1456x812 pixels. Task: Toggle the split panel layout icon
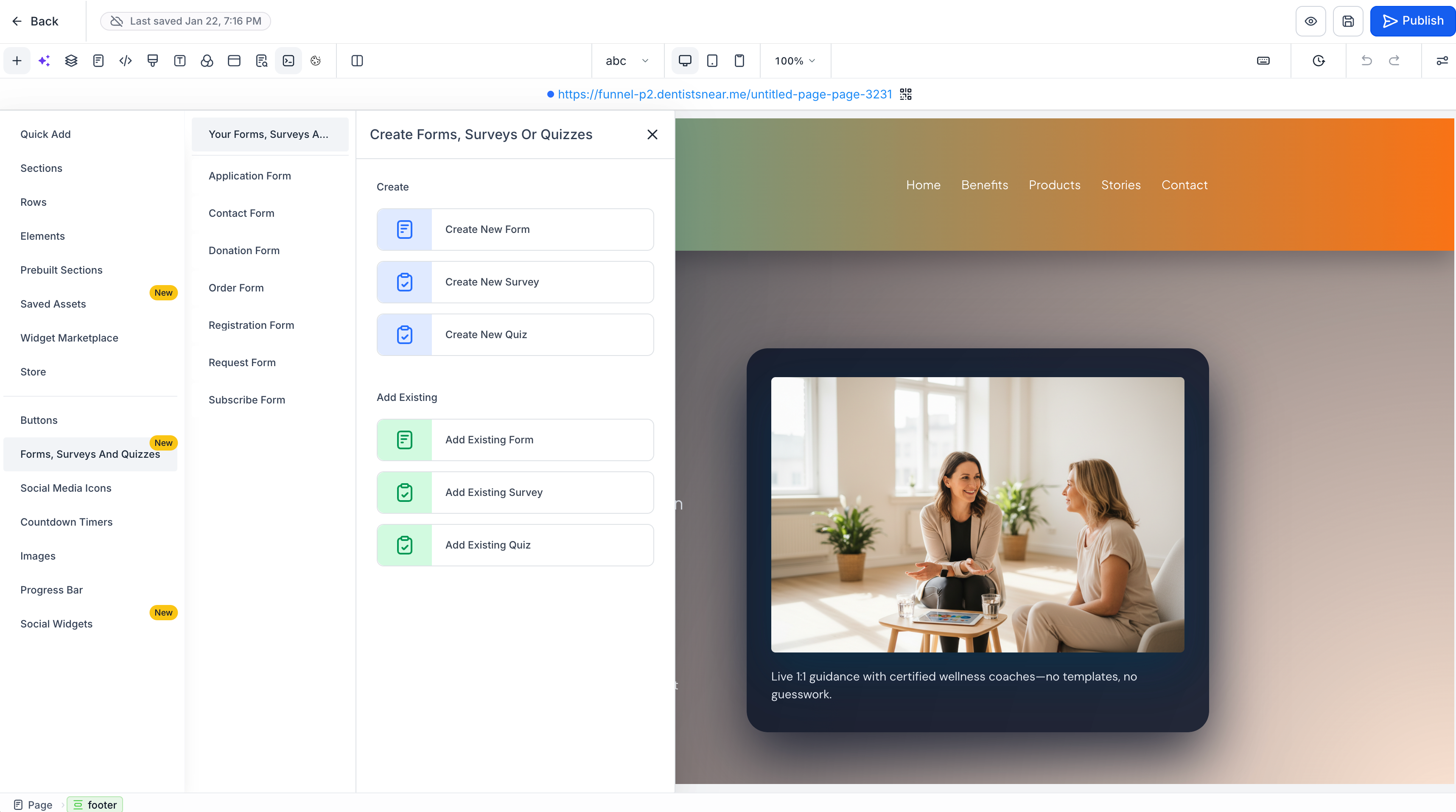click(x=357, y=61)
